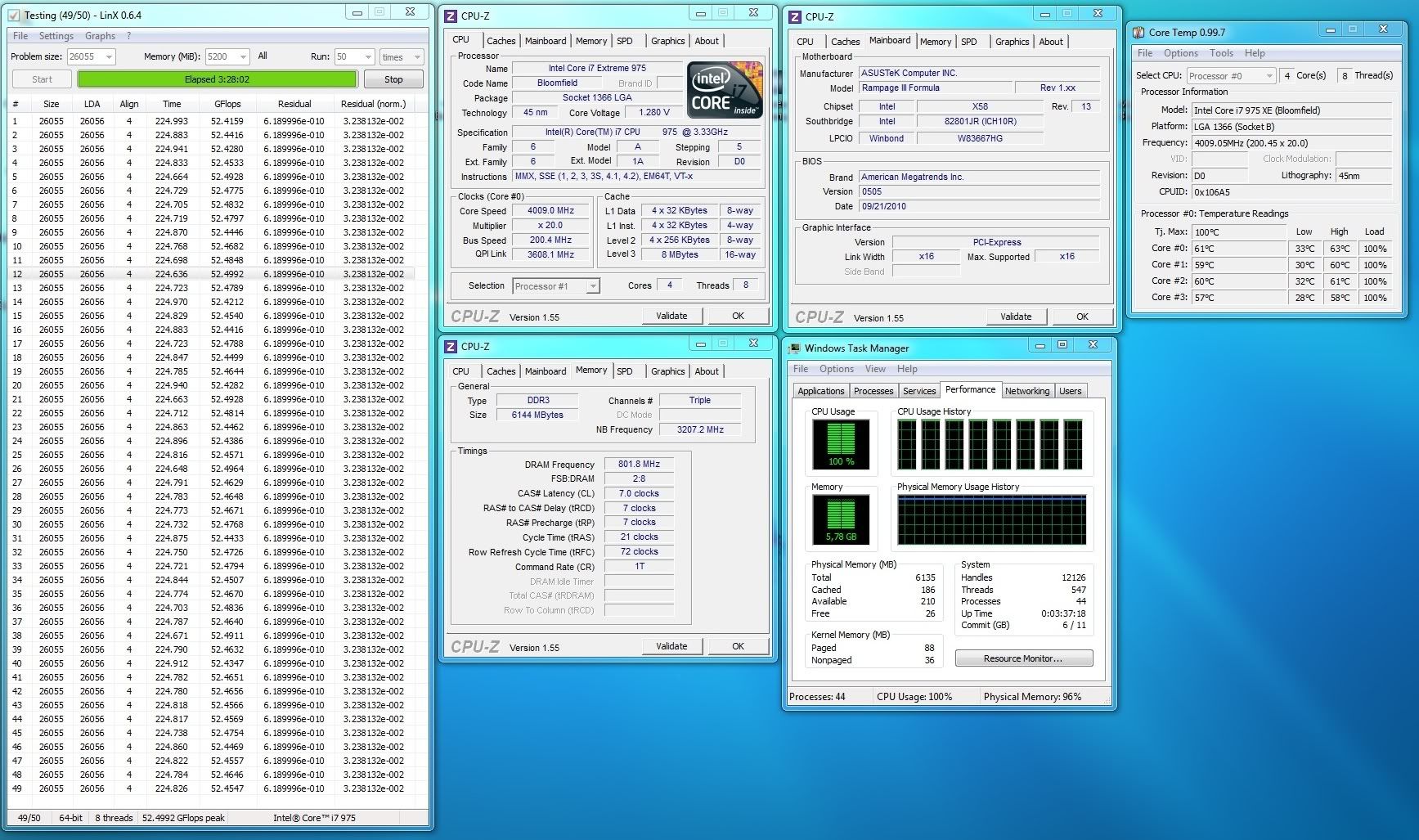Open Resource Monitor from Task Manager

click(x=1023, y=658)
